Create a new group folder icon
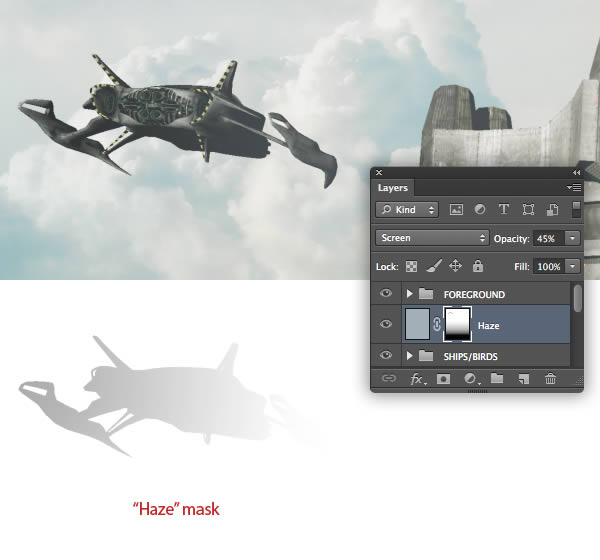The image size is (600, 560). tap(497, 378)
